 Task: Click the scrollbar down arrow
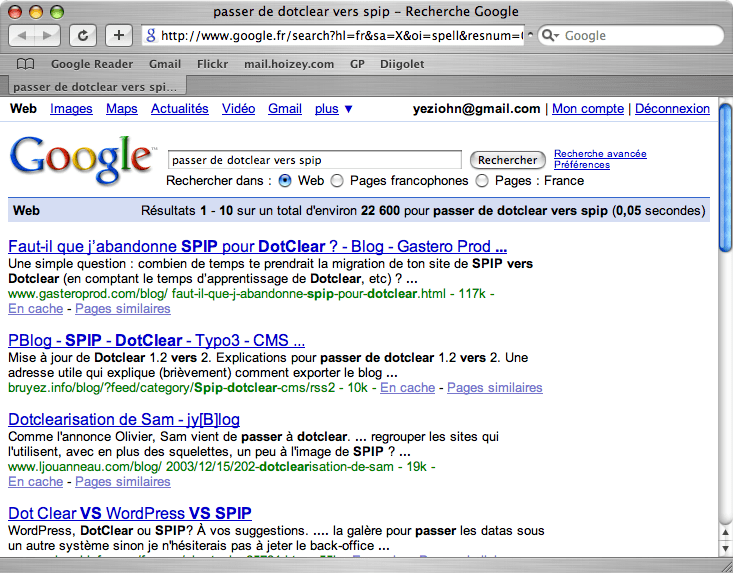pos(726,547)
